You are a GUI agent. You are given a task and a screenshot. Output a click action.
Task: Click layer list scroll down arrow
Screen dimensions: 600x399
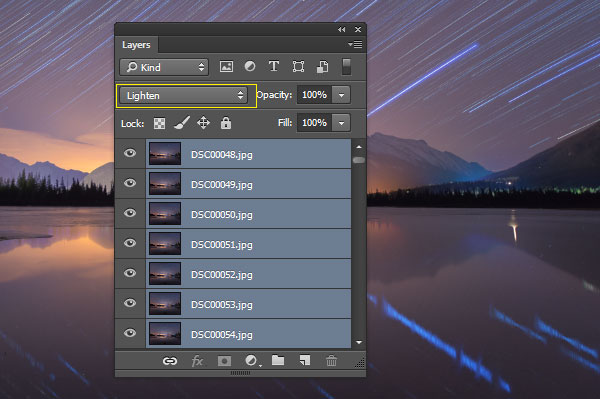359,342
